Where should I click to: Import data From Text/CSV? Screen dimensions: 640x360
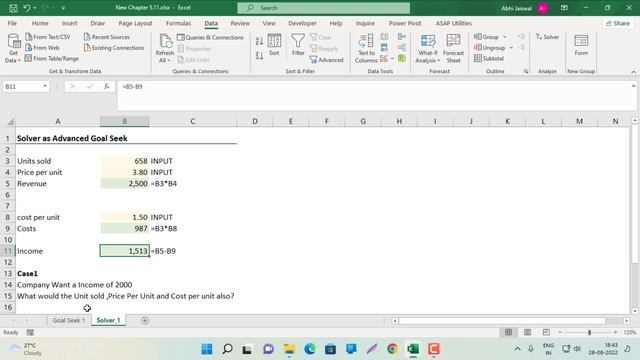coord(48,37)
